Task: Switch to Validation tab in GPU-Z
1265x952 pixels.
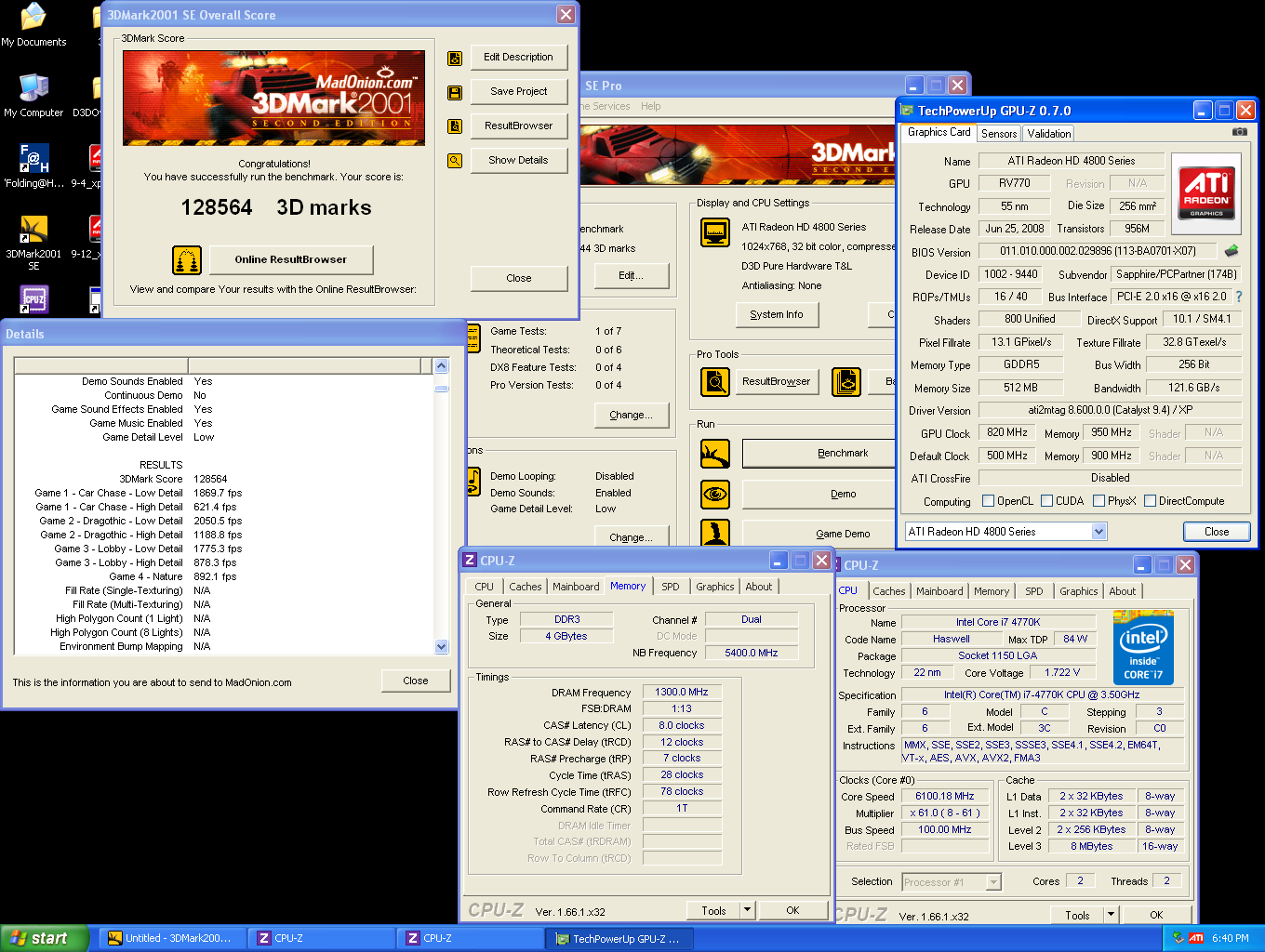Action: (x=1049, y=134)
